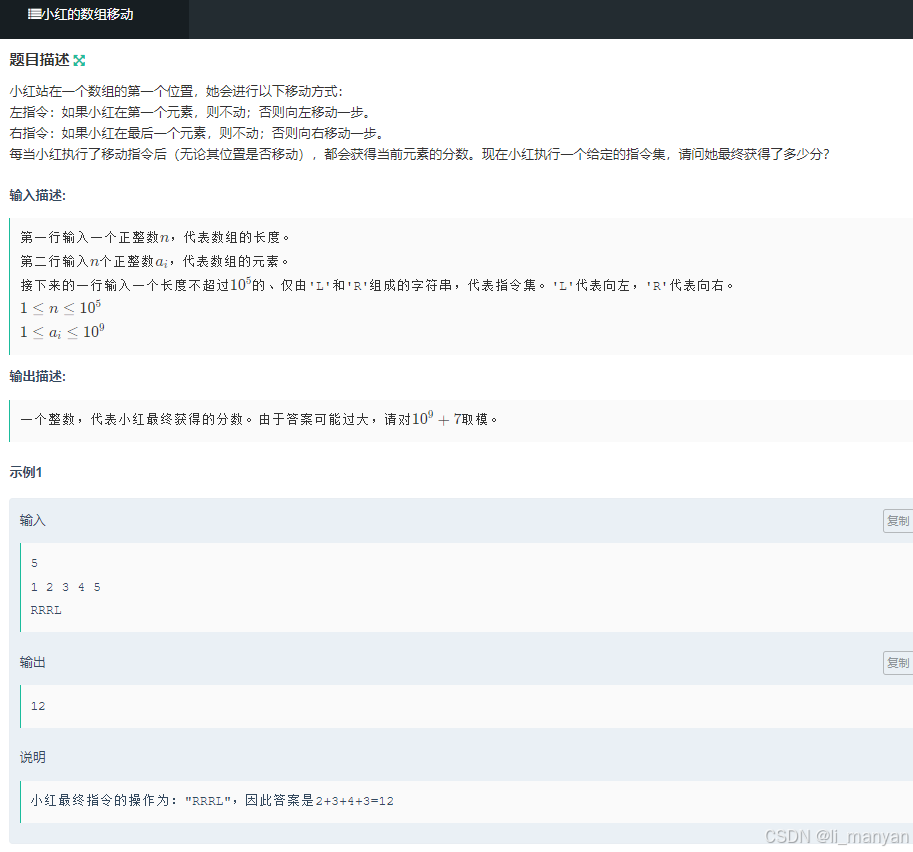913x852 pixels.
Task: Click the explanation text 2+3+4+3=12
Action: 355,801
